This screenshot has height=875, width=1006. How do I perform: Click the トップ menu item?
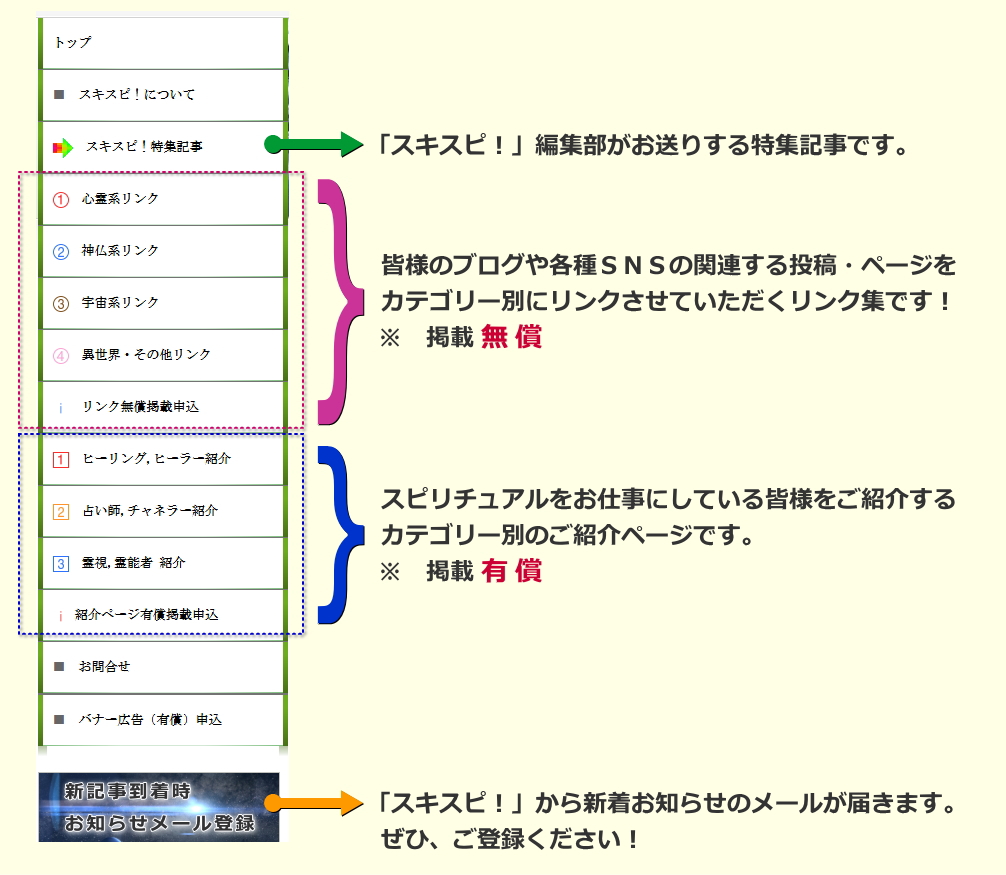click(73, 43)
